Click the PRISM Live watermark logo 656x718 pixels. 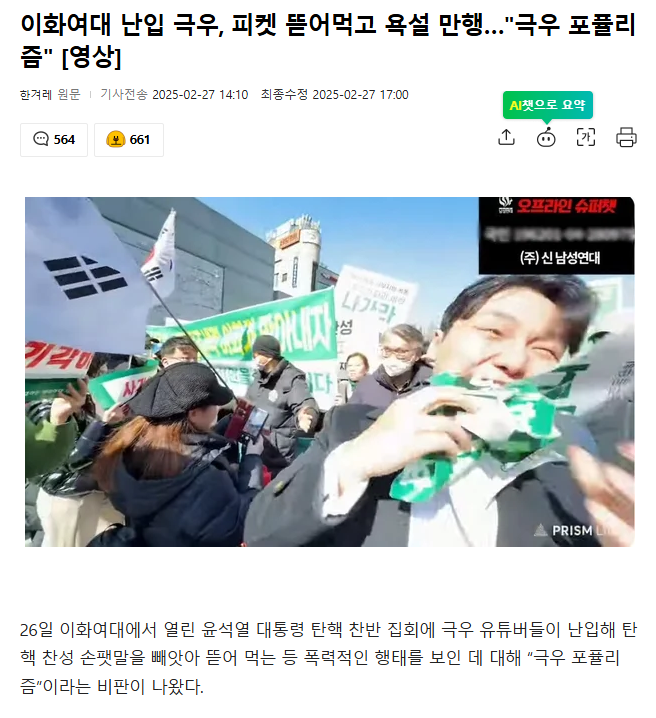coord(579,530)
